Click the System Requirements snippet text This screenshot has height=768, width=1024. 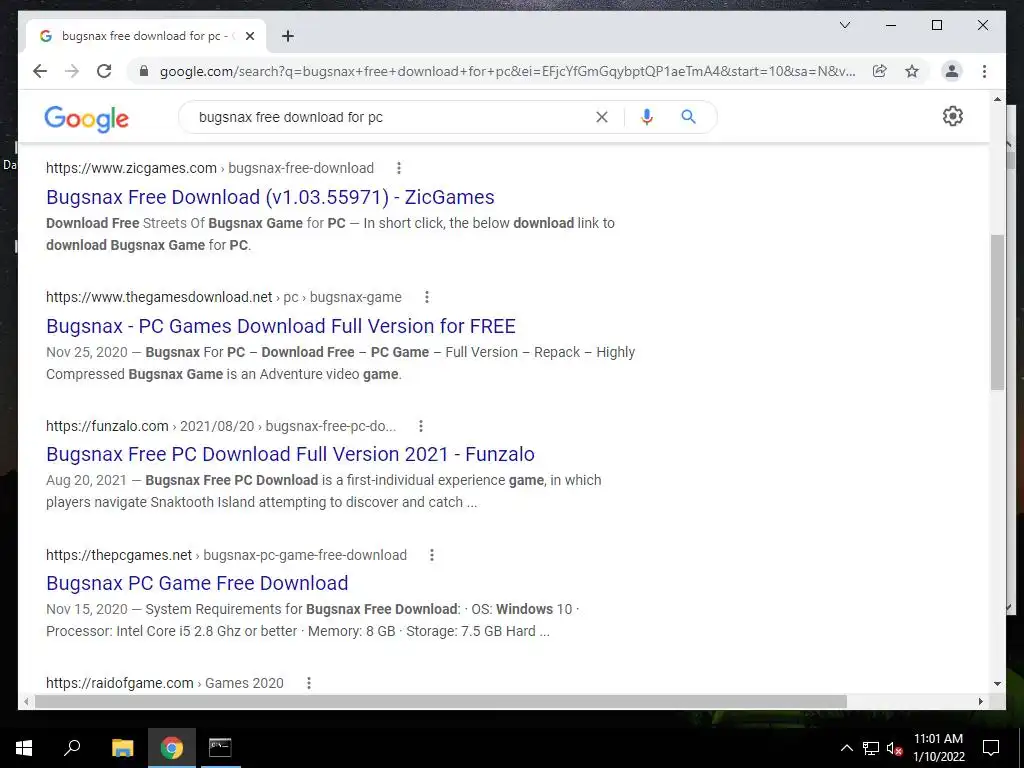click(x=312, y=620)
